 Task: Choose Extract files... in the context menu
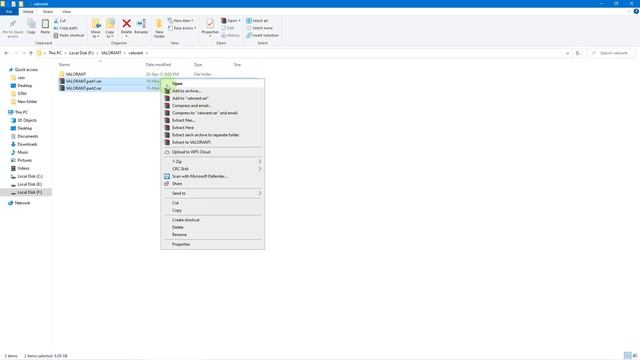tap(212, 120)
